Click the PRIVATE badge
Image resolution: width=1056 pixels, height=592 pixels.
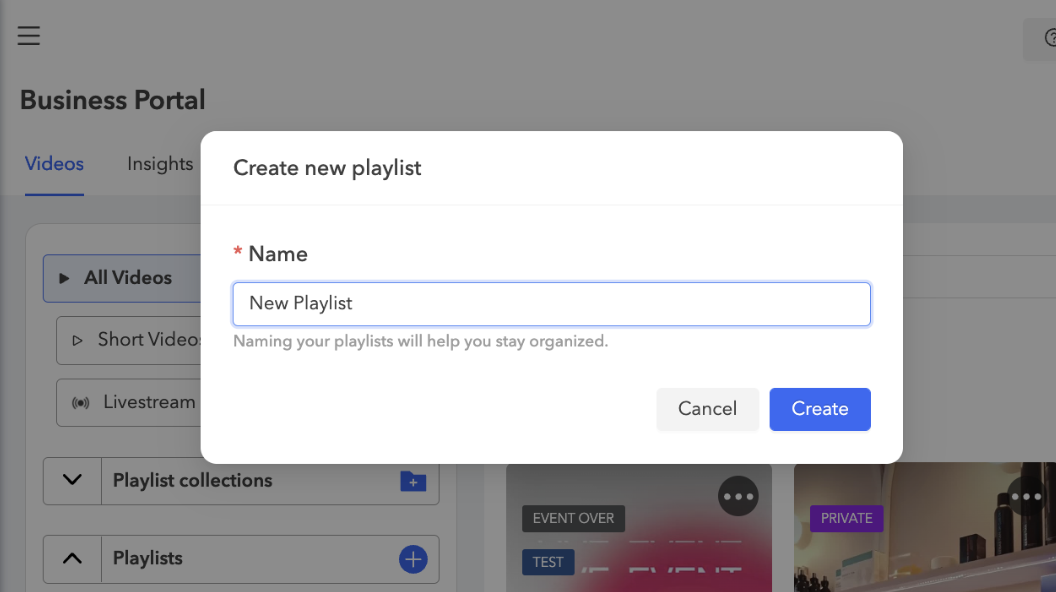pyautogui.click(x=847, y=518)
